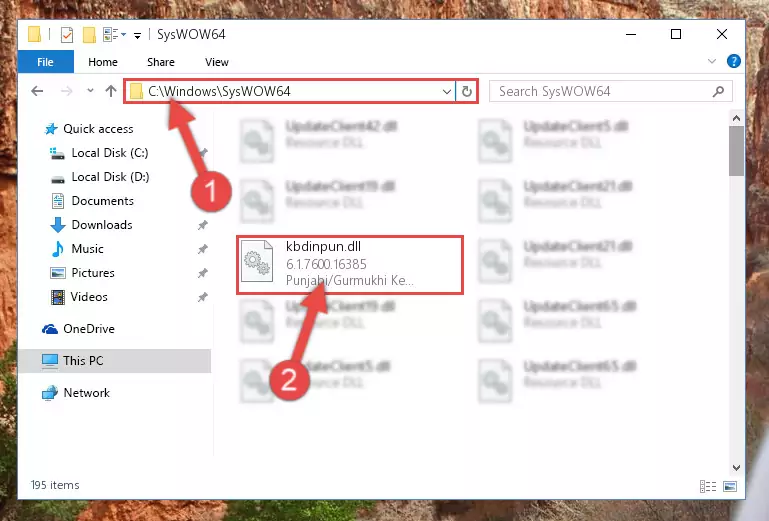Maximize the SysWOW64 window
The width and height of the screenshot is (769, 521).
point(676,34)
